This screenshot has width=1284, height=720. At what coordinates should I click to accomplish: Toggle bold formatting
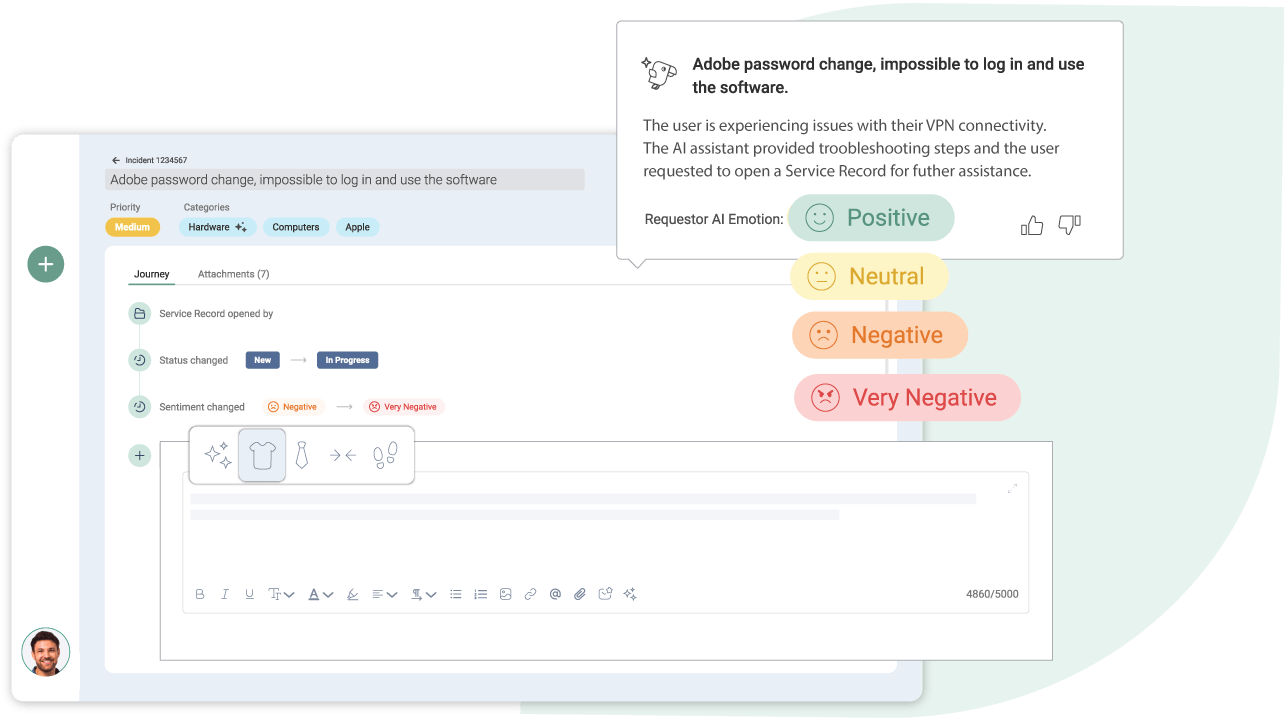coord(200,594)
